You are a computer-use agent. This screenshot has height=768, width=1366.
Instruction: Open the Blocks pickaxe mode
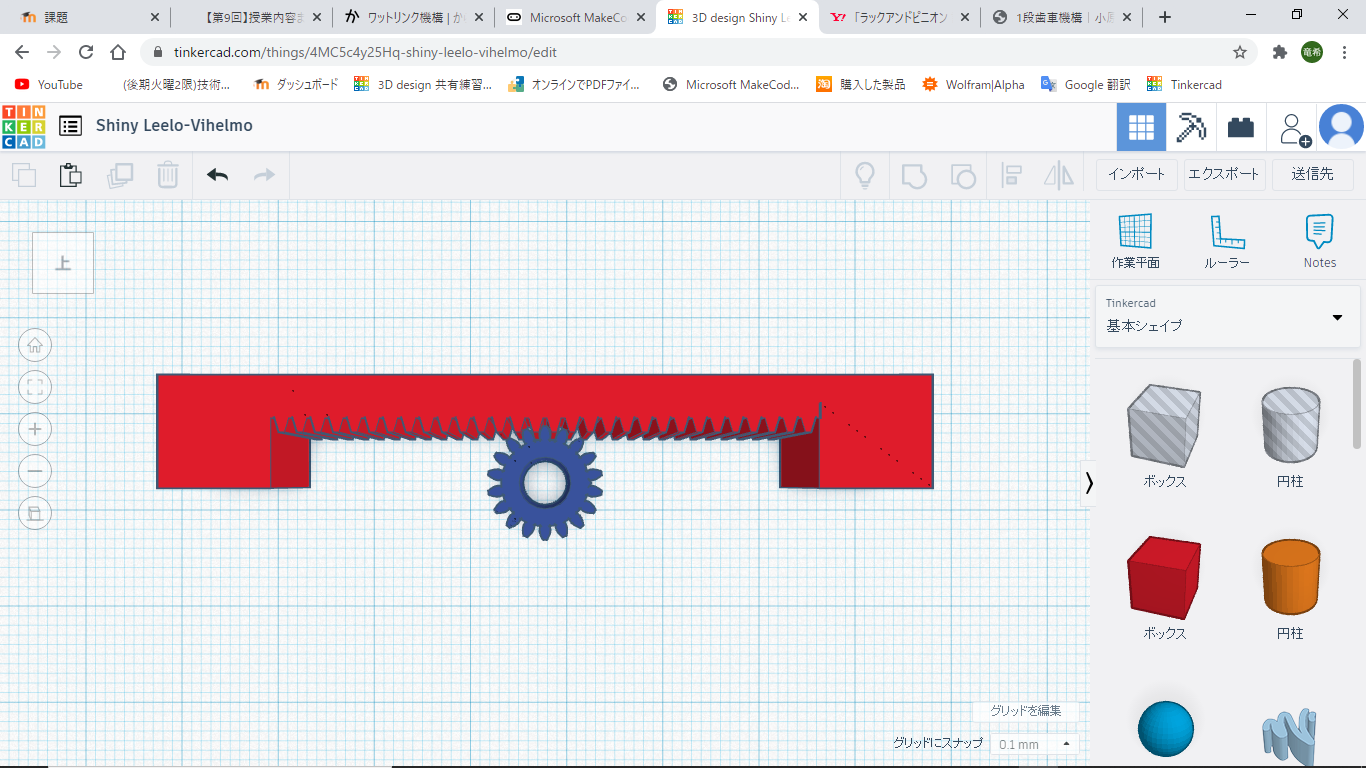tap(1191, 127)
